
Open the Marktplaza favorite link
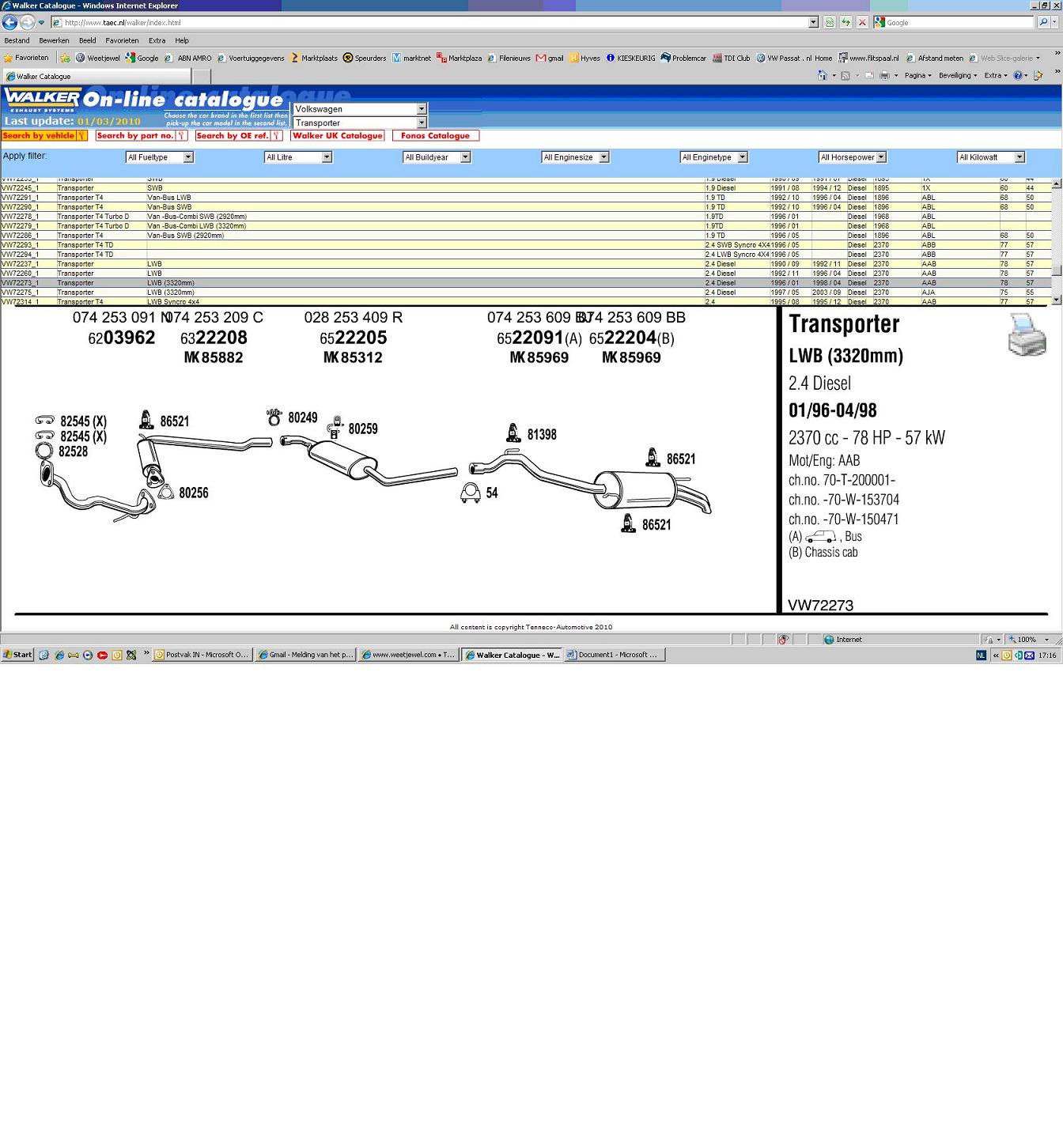pos(459,58)
